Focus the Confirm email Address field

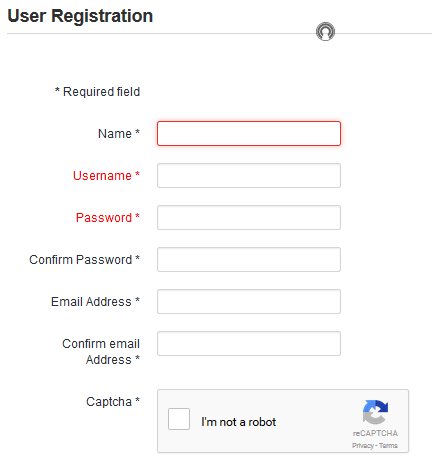coord(249,344)
